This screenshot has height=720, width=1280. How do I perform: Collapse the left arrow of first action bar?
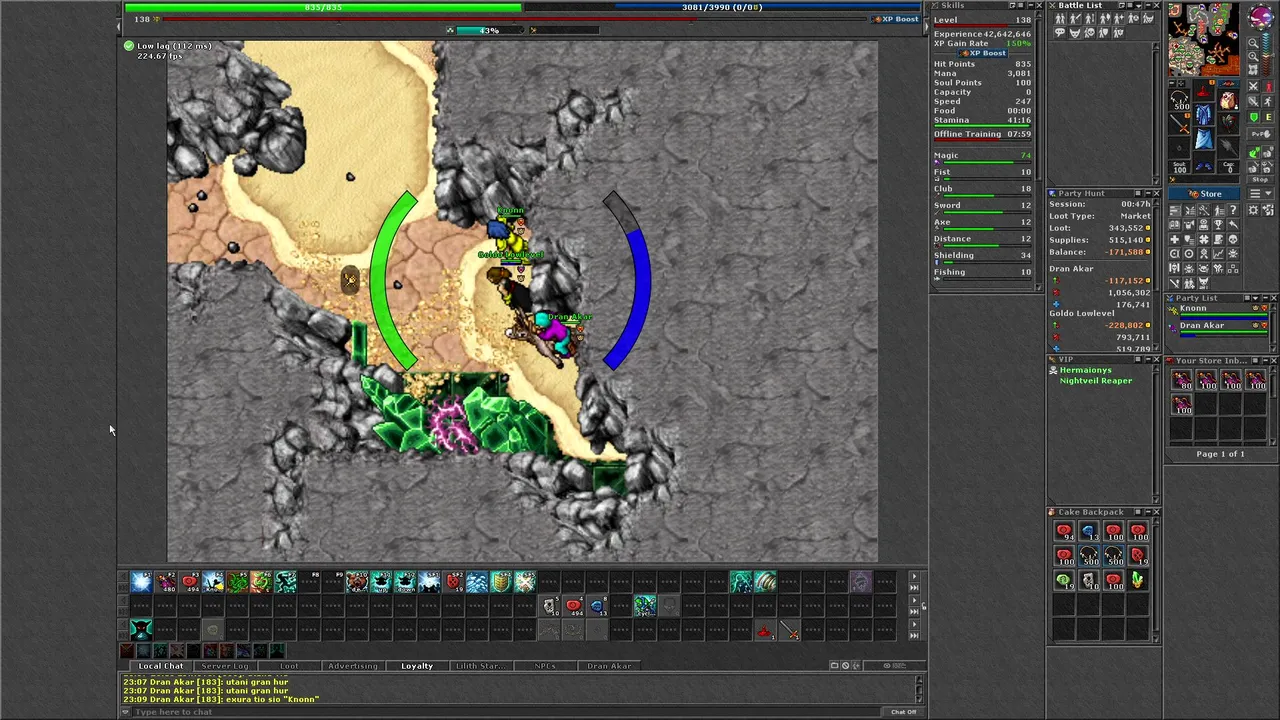(123, 577)
